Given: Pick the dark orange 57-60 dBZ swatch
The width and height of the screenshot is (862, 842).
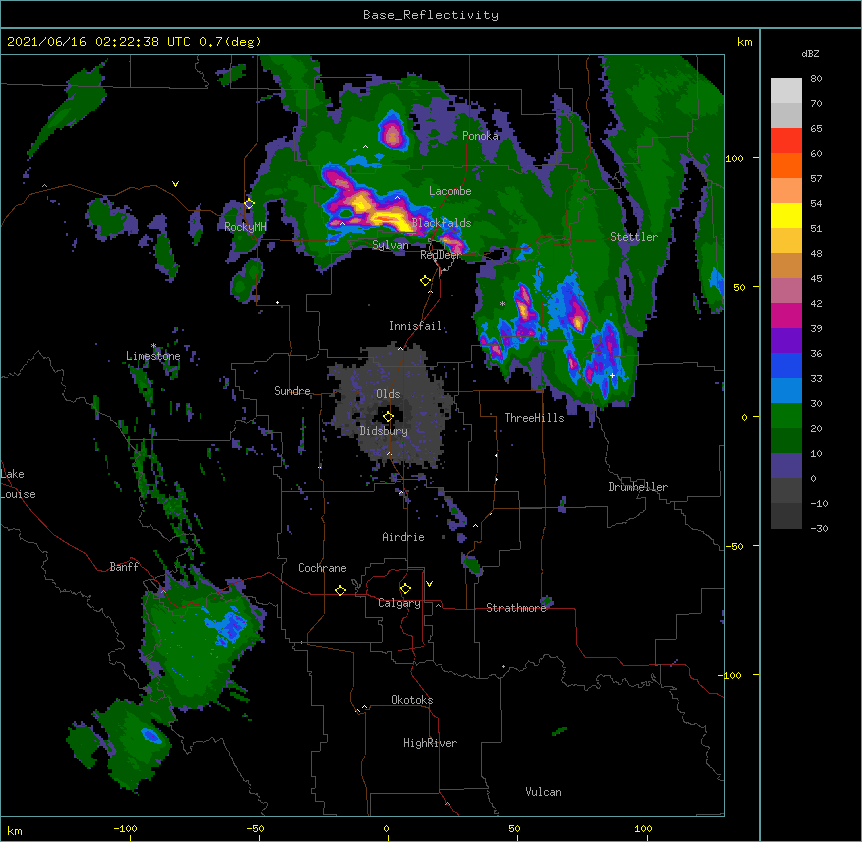Looking at the screenshot, I should tap(786, 165).
